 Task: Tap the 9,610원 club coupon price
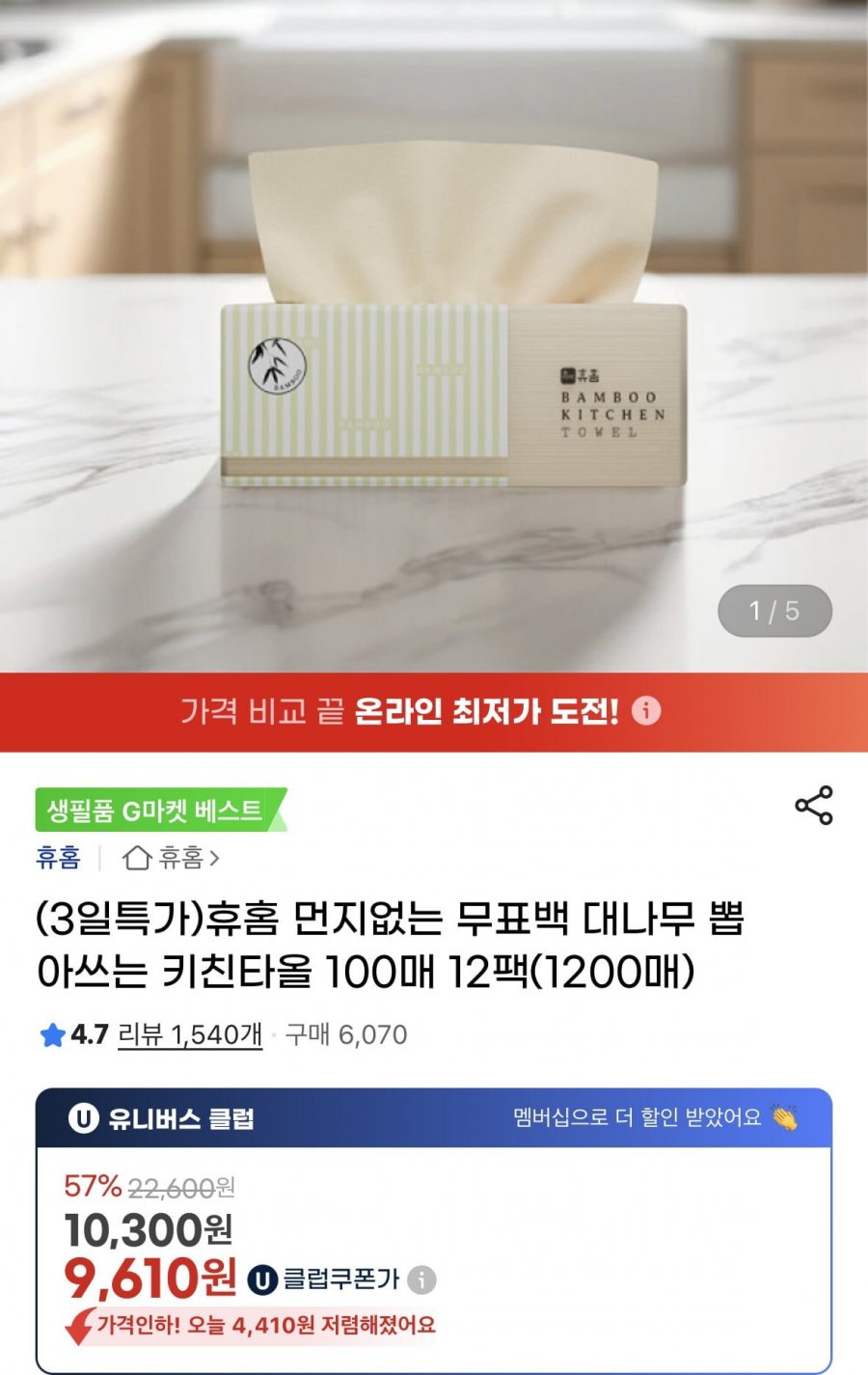pos(149,1279)
